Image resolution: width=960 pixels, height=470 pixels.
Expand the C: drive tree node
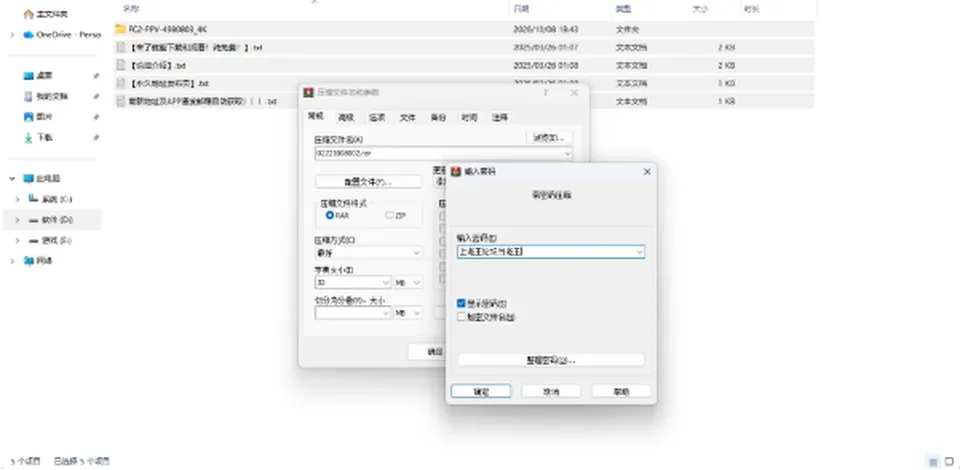coord(17,199)
